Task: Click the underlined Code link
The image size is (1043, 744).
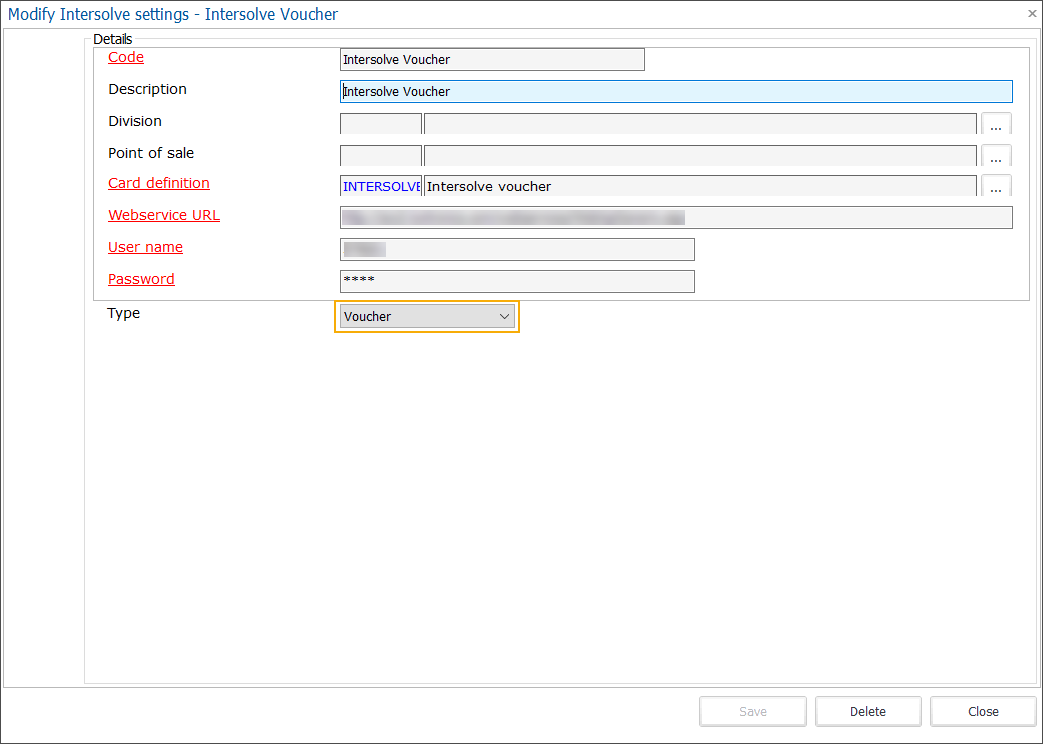Action: point(125,57)
